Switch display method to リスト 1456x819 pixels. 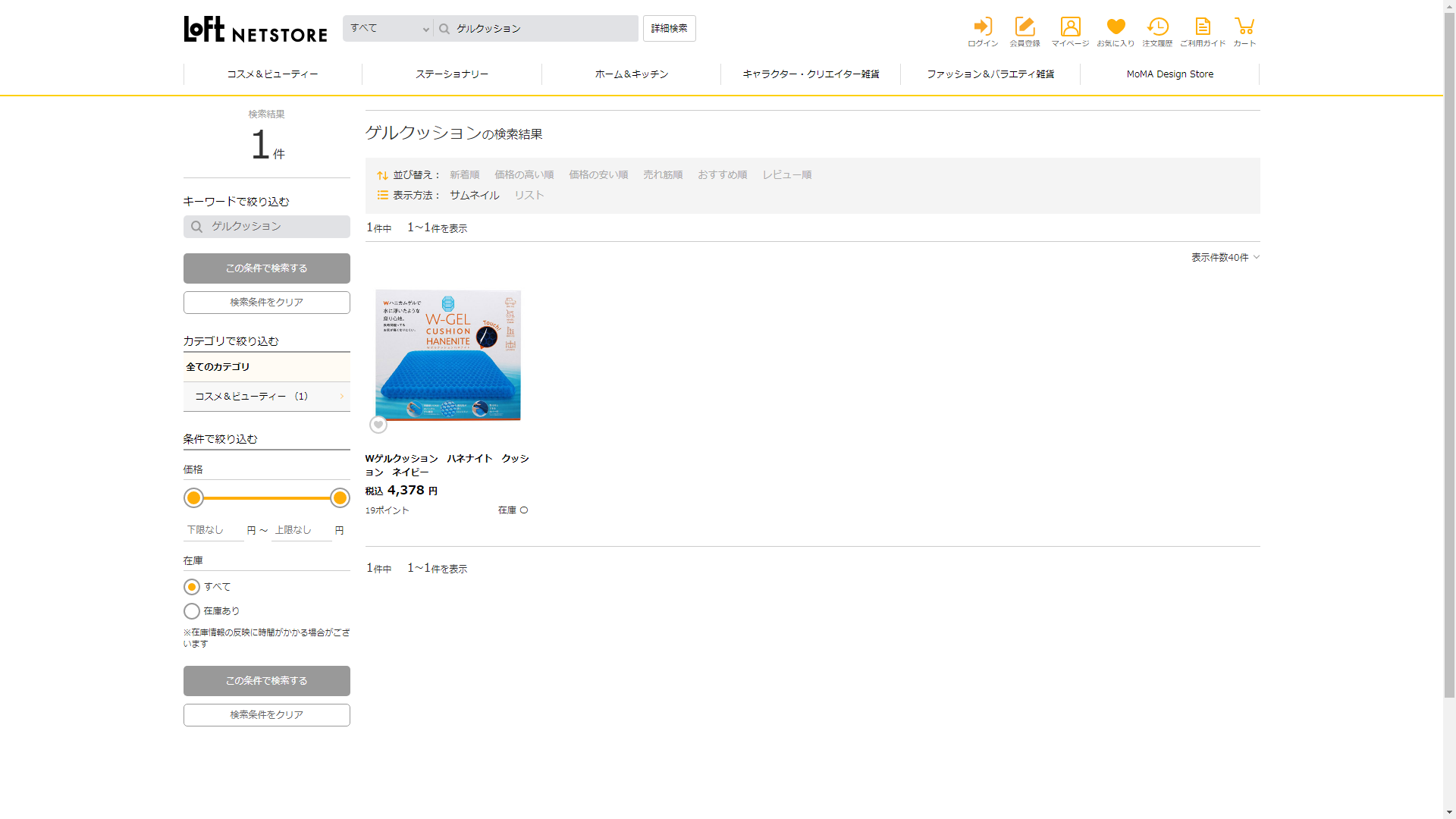(529, 195)
